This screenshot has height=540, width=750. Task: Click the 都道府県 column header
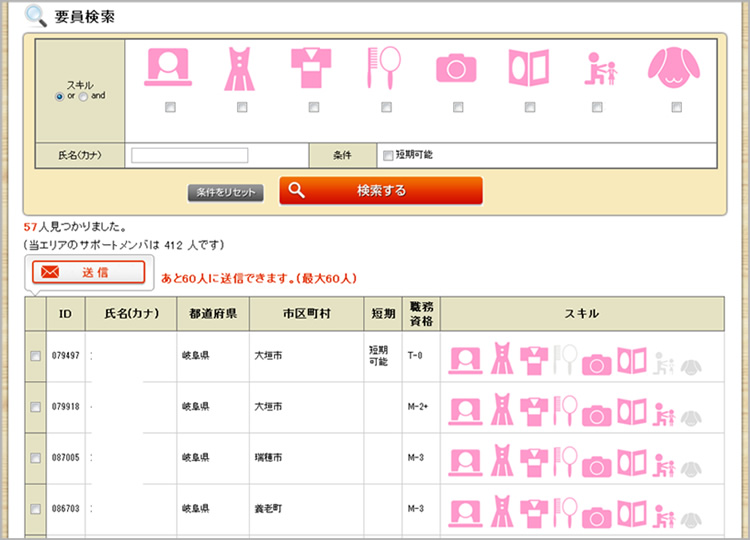pos(213,314)
